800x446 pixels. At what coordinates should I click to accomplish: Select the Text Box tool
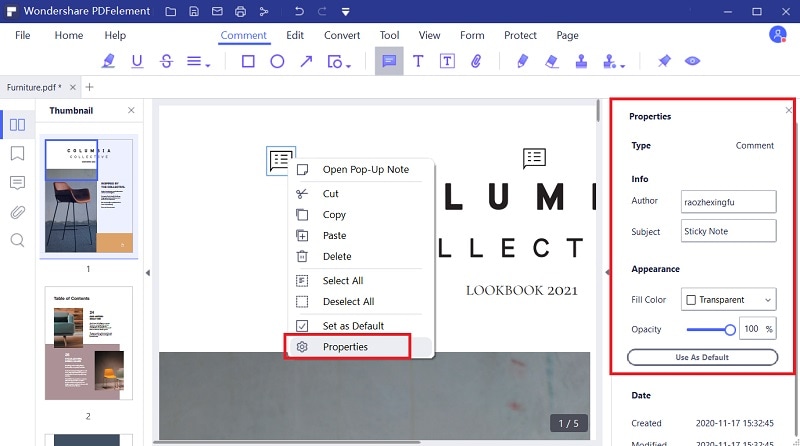point(447,61)
